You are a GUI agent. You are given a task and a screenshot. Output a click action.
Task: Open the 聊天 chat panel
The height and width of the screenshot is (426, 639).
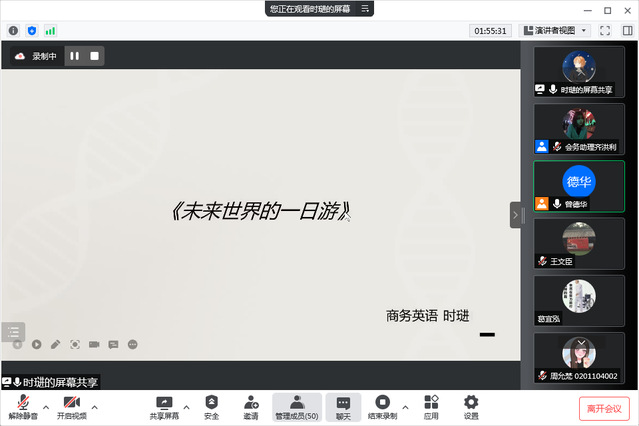pos(343,403)
